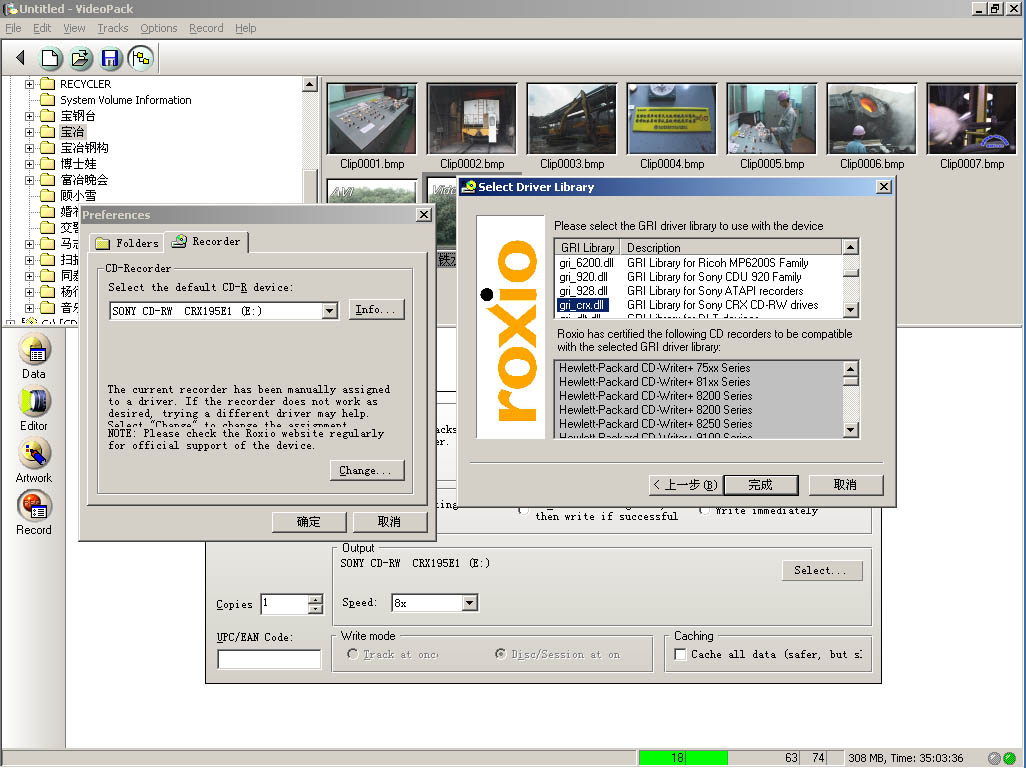Screen dimensions: 1026x768
Task: Save project with floppy disk icon
Action: (111, 58)
